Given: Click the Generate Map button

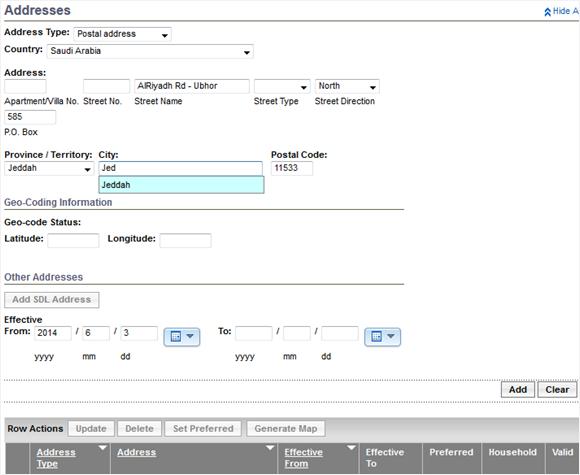Looking at the screenshot, I should 286,429.
